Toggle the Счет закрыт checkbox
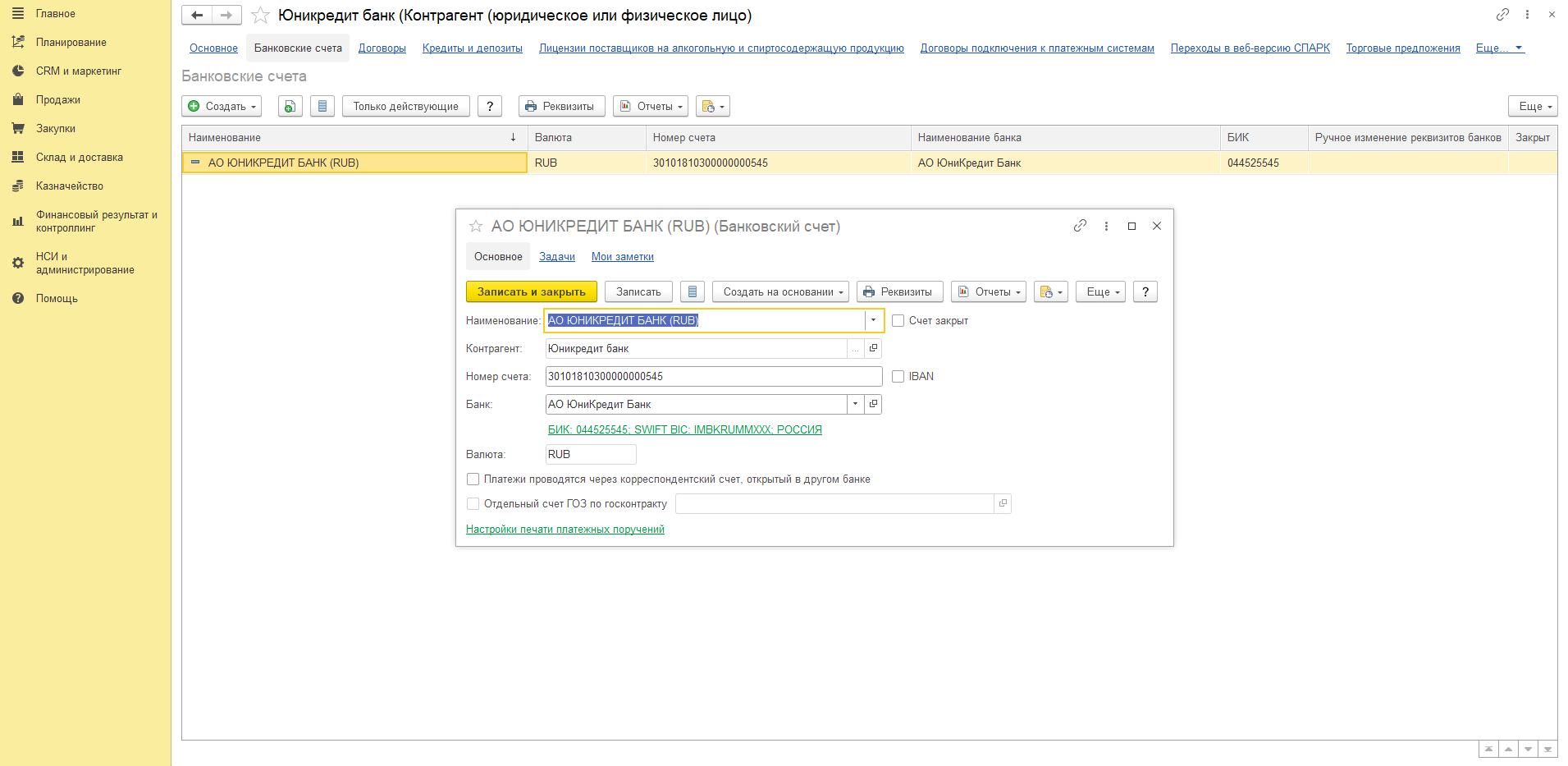 point(898,321)
